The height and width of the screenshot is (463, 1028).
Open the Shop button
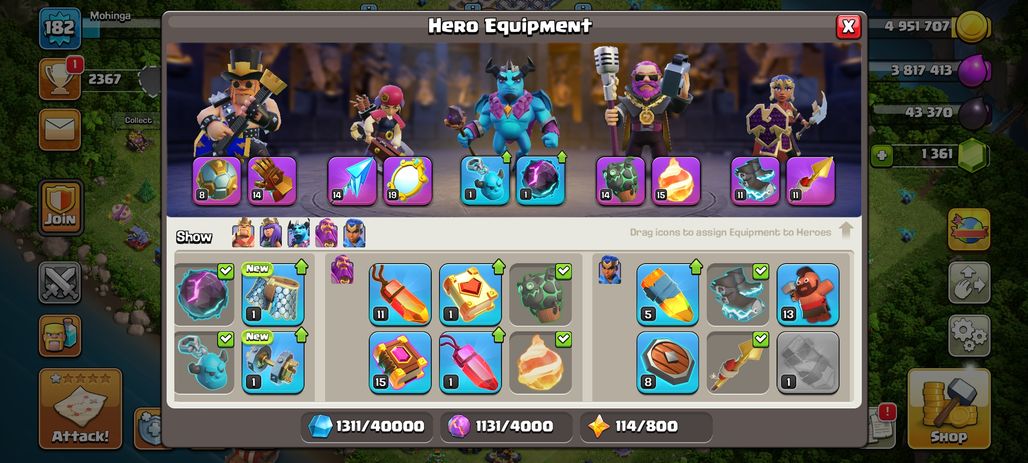(x=948, y=409)
